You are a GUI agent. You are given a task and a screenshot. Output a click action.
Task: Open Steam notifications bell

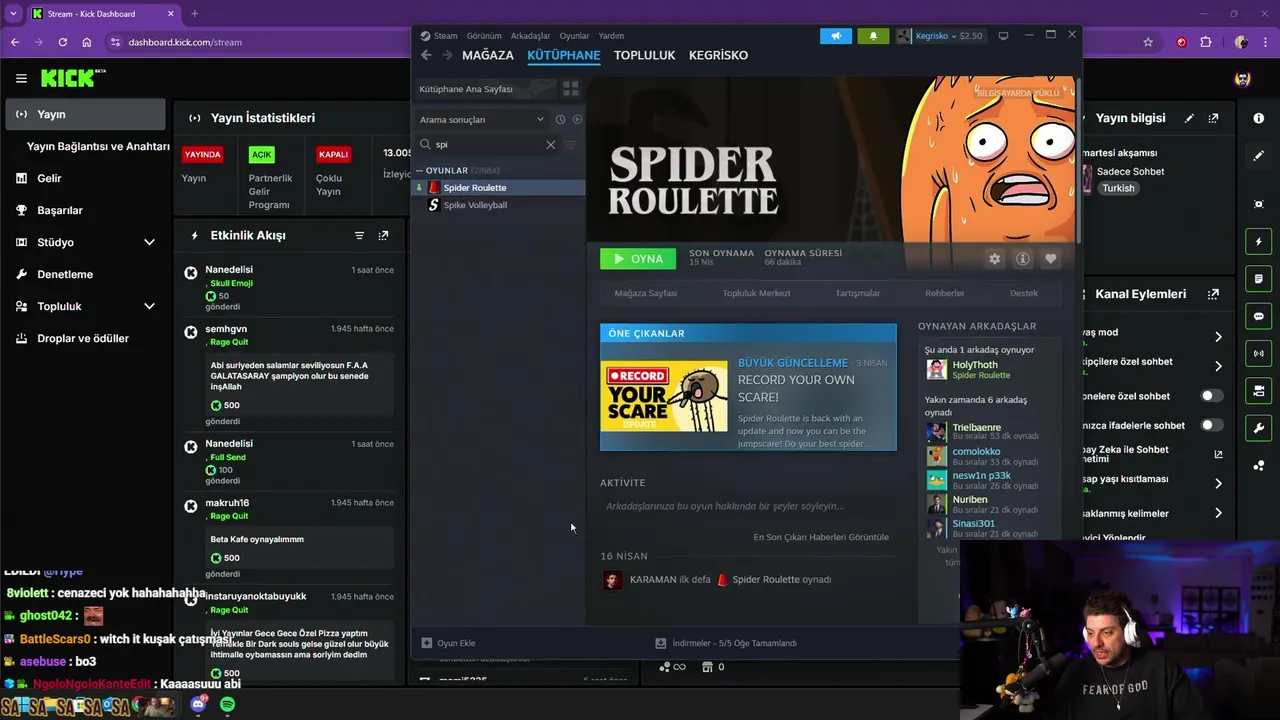[873, 36]
